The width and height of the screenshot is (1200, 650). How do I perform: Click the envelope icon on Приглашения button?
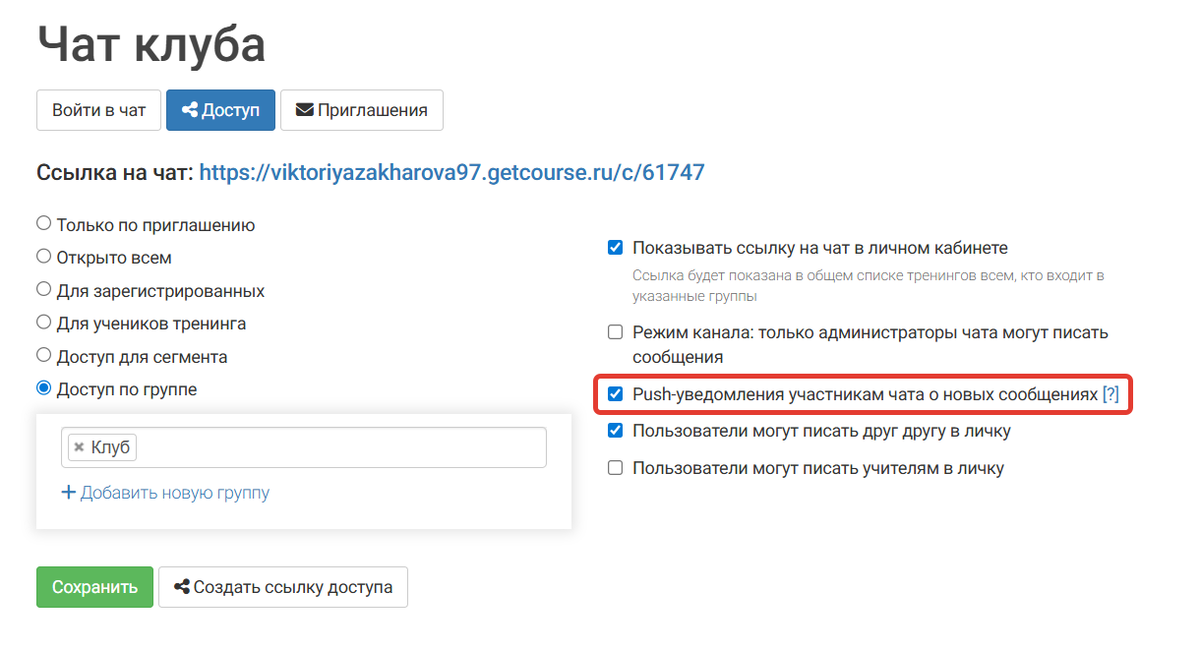pyautogui.click(x=304, y=110)
